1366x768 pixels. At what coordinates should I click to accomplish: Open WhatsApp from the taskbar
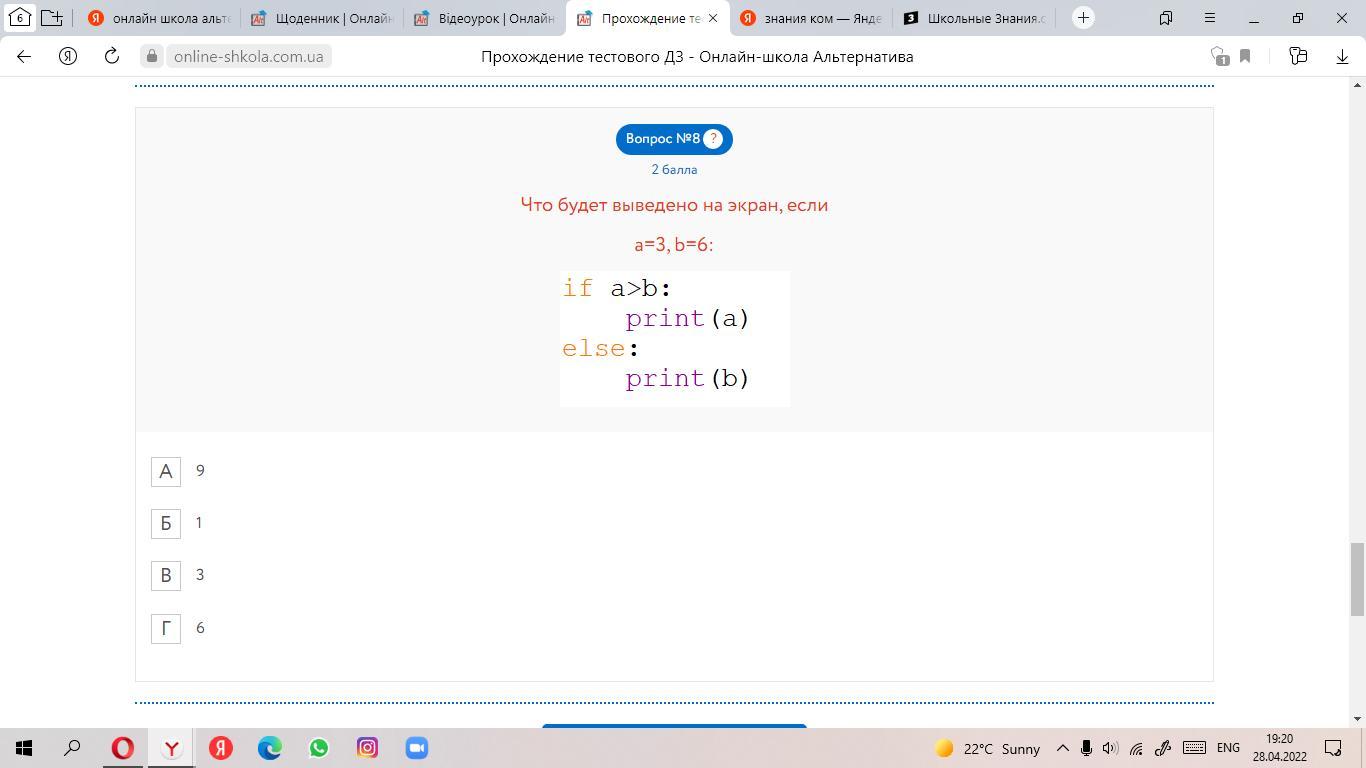[319, 748]
